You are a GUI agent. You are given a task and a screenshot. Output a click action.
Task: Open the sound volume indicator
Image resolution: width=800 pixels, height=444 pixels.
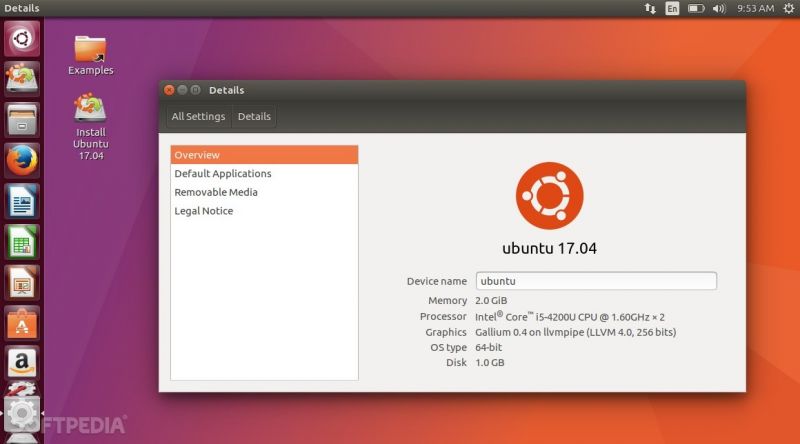pyautogui.click(x=719, y=8)
